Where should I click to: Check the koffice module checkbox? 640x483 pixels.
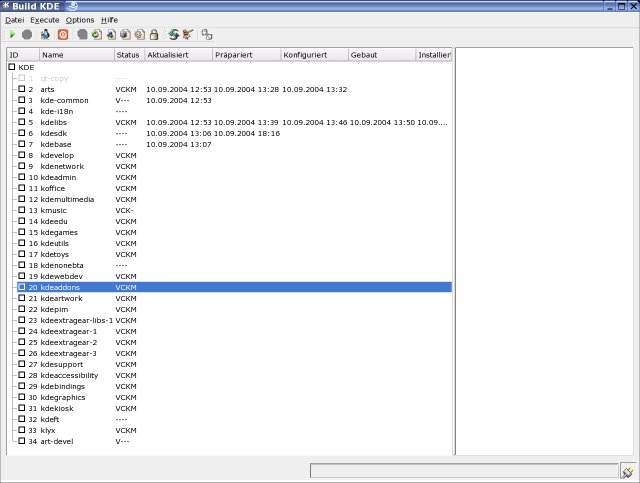coord(22,188)
